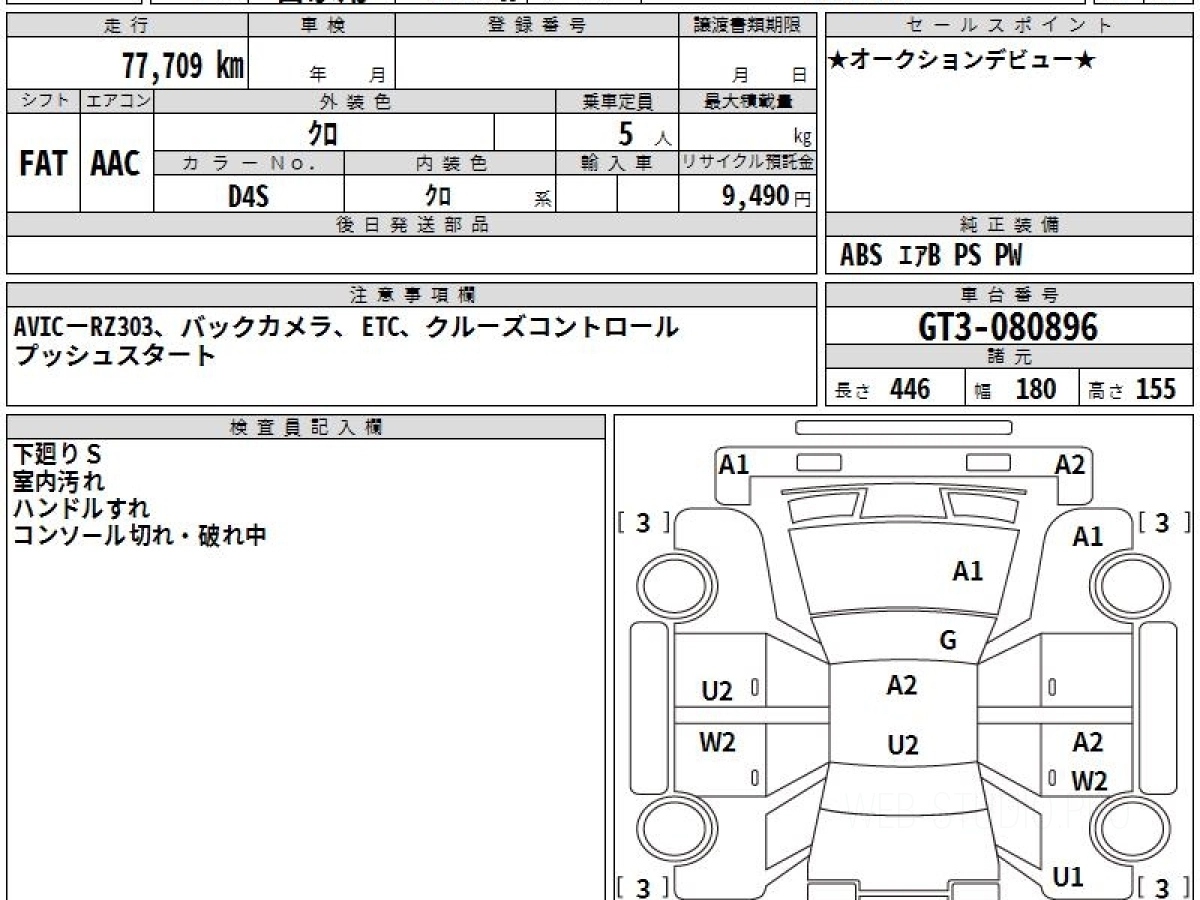Click the 外装色 header cell

(354, 101)
